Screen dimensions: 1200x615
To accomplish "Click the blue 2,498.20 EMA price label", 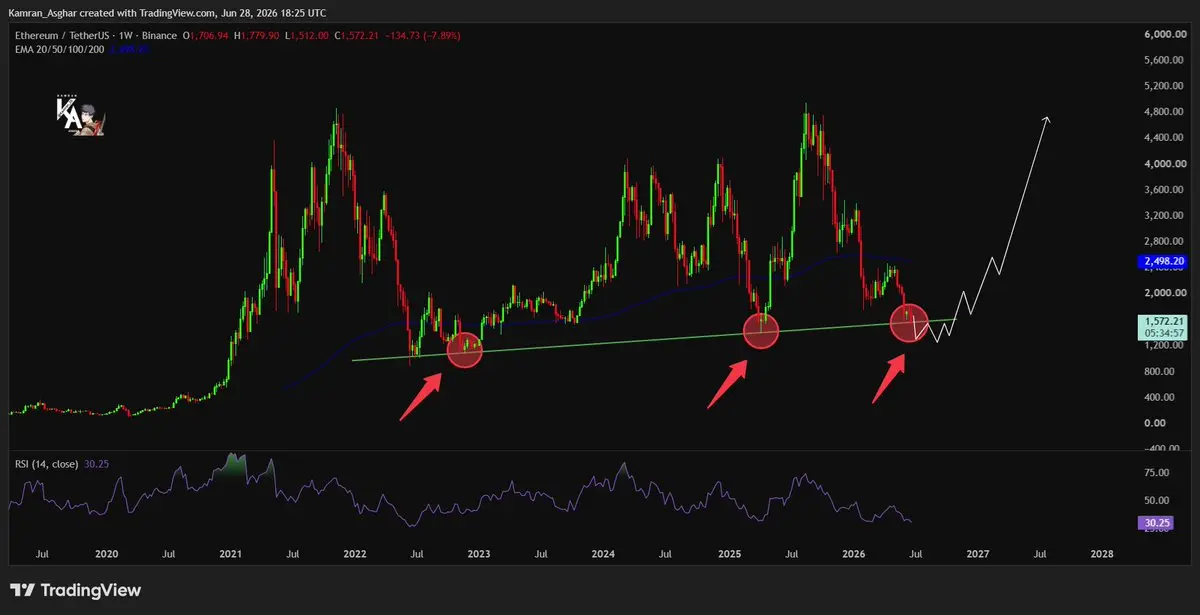I will pos(1162,262).
